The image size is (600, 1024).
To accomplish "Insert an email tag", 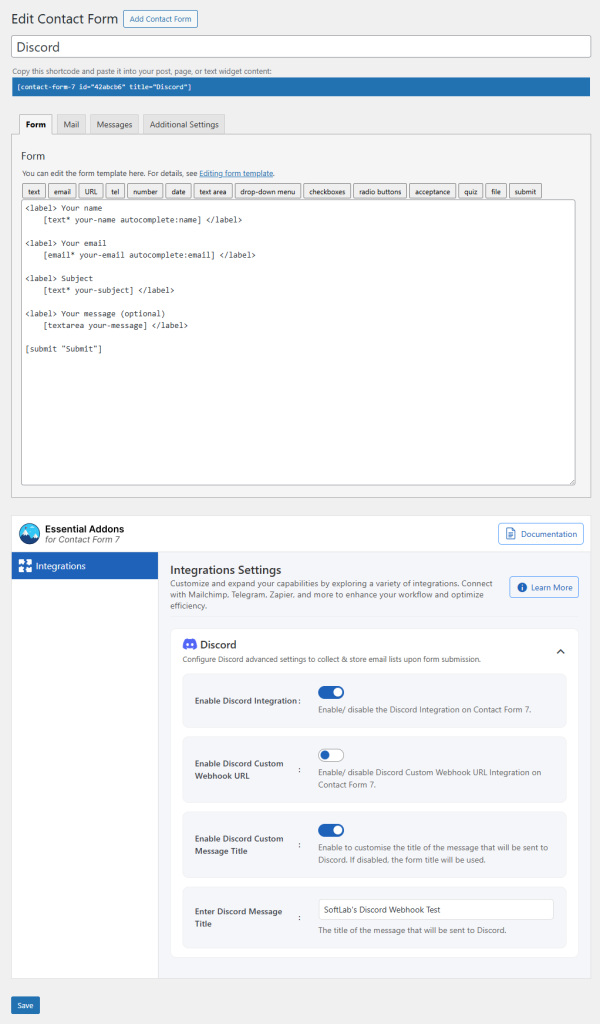I will pyautogui.click(x=62, y=191).
